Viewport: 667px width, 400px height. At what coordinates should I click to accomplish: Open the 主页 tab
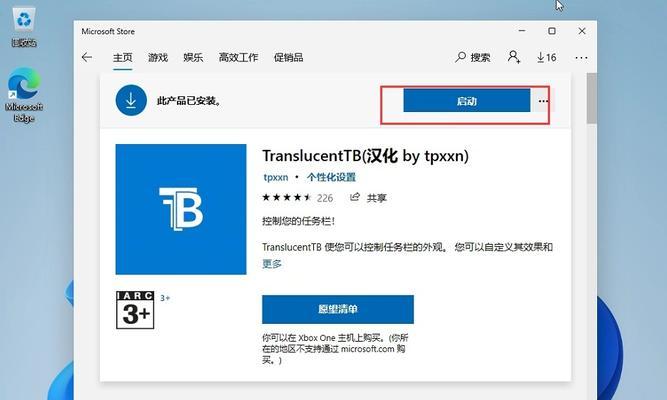coord(123,57)
